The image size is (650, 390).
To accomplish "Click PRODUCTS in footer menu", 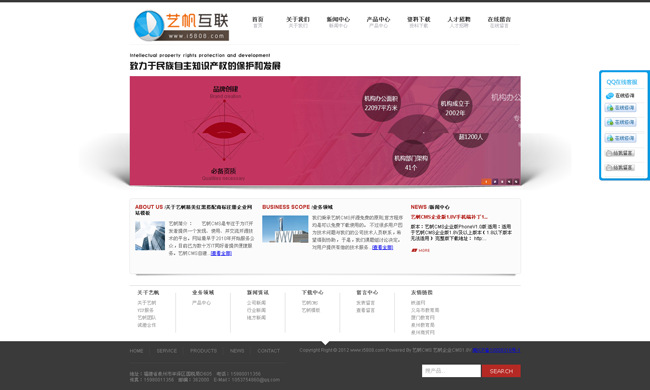I will tap(204, 351).
